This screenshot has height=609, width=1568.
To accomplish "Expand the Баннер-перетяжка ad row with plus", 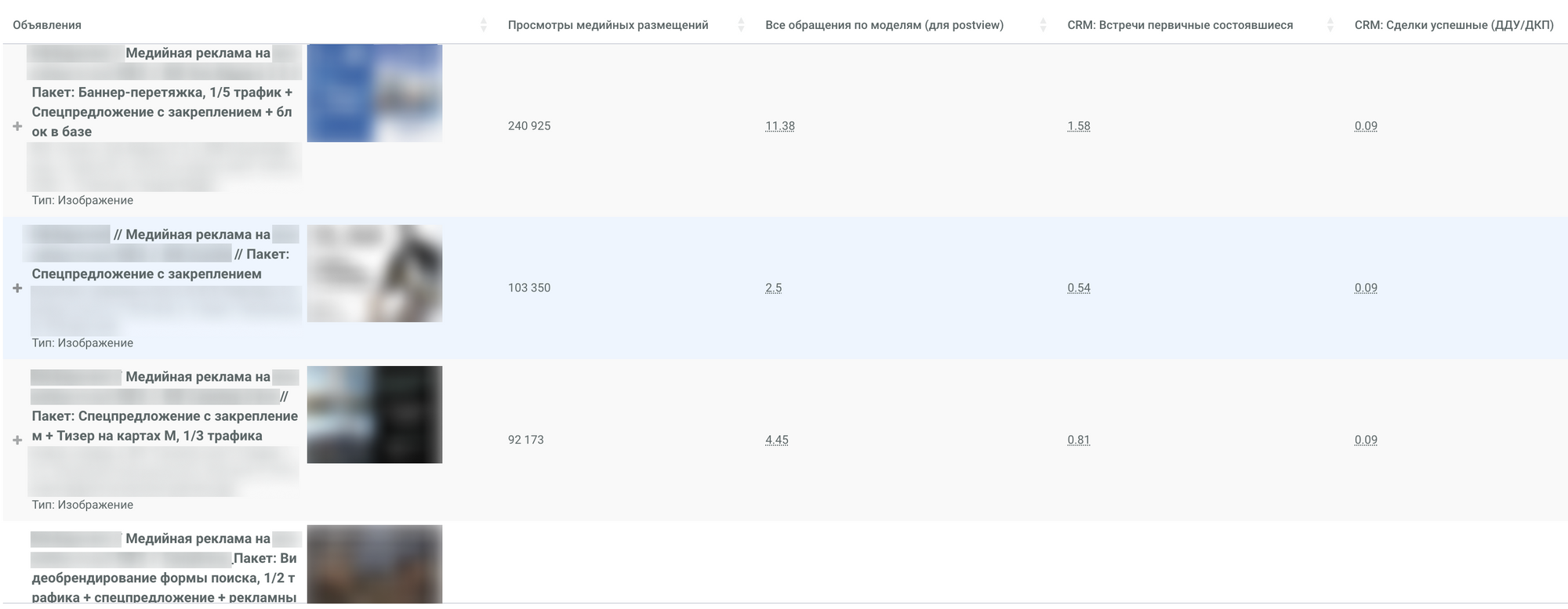I will (x=17, y=126).
